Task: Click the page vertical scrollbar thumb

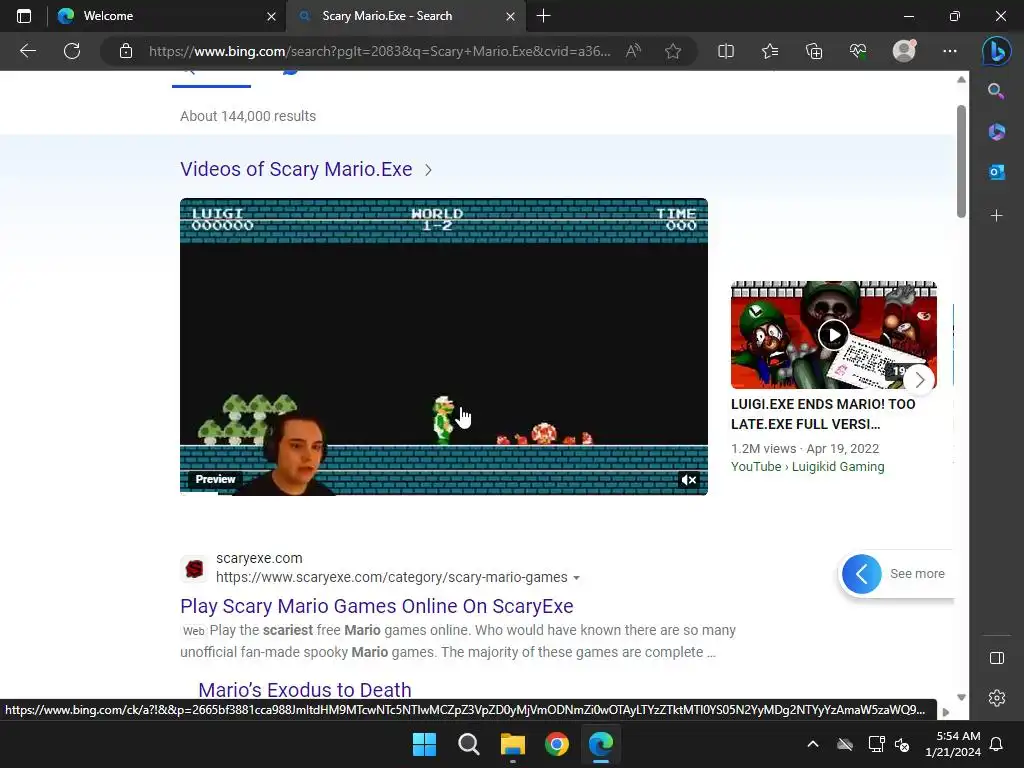Action: coord(961,161)
